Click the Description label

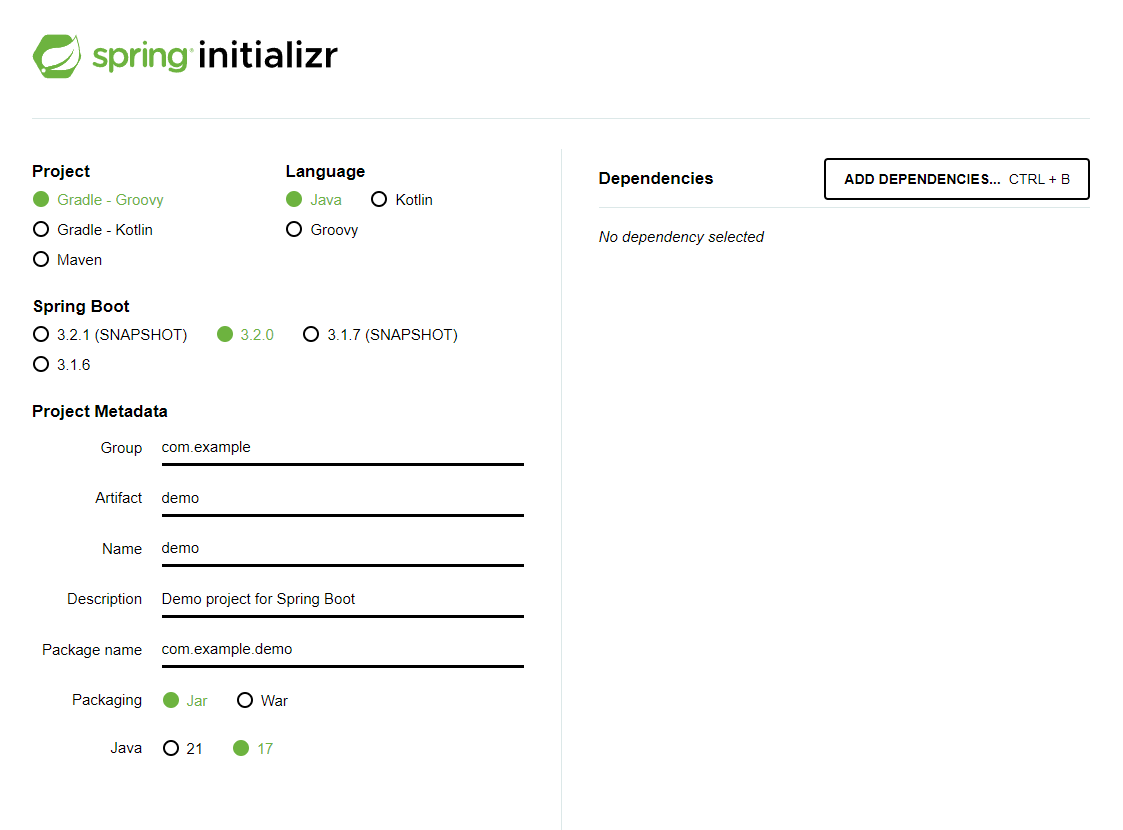pyautogui.click(x=105, y=599)
